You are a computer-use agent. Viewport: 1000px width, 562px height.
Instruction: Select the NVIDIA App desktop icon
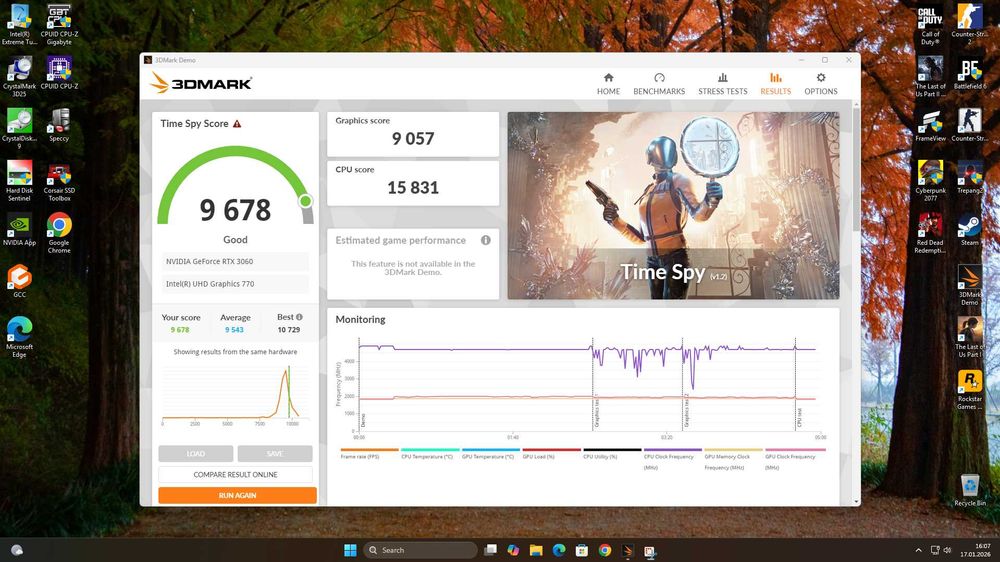click(x=19, y=230)
